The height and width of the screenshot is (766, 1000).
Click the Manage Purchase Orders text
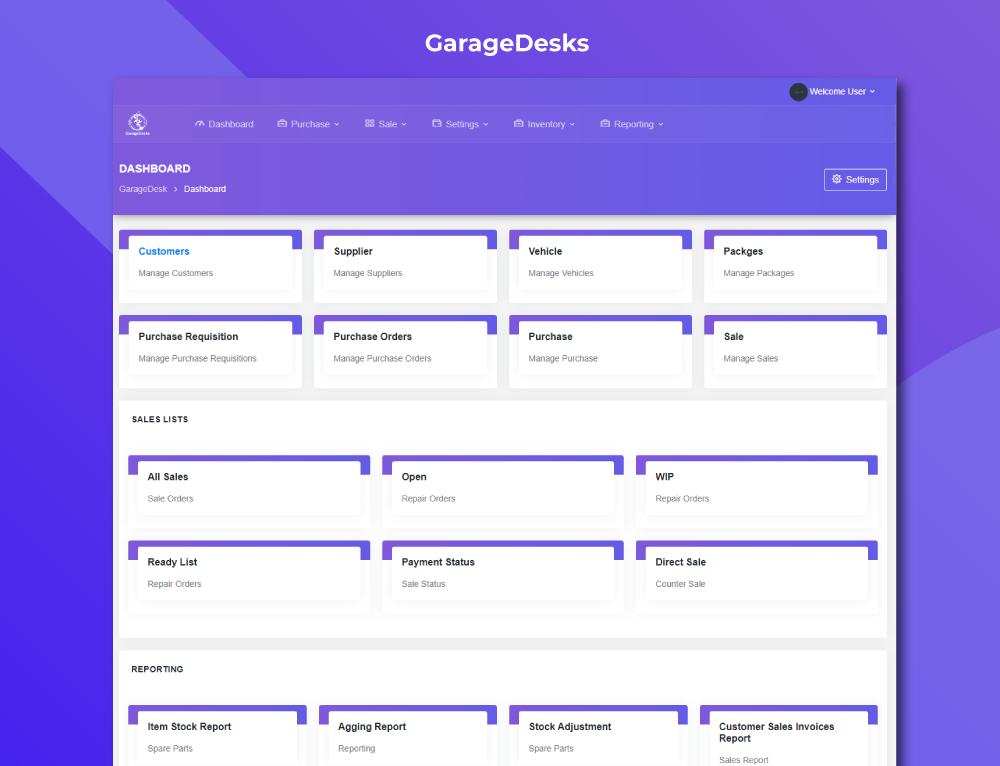(383, 358)
